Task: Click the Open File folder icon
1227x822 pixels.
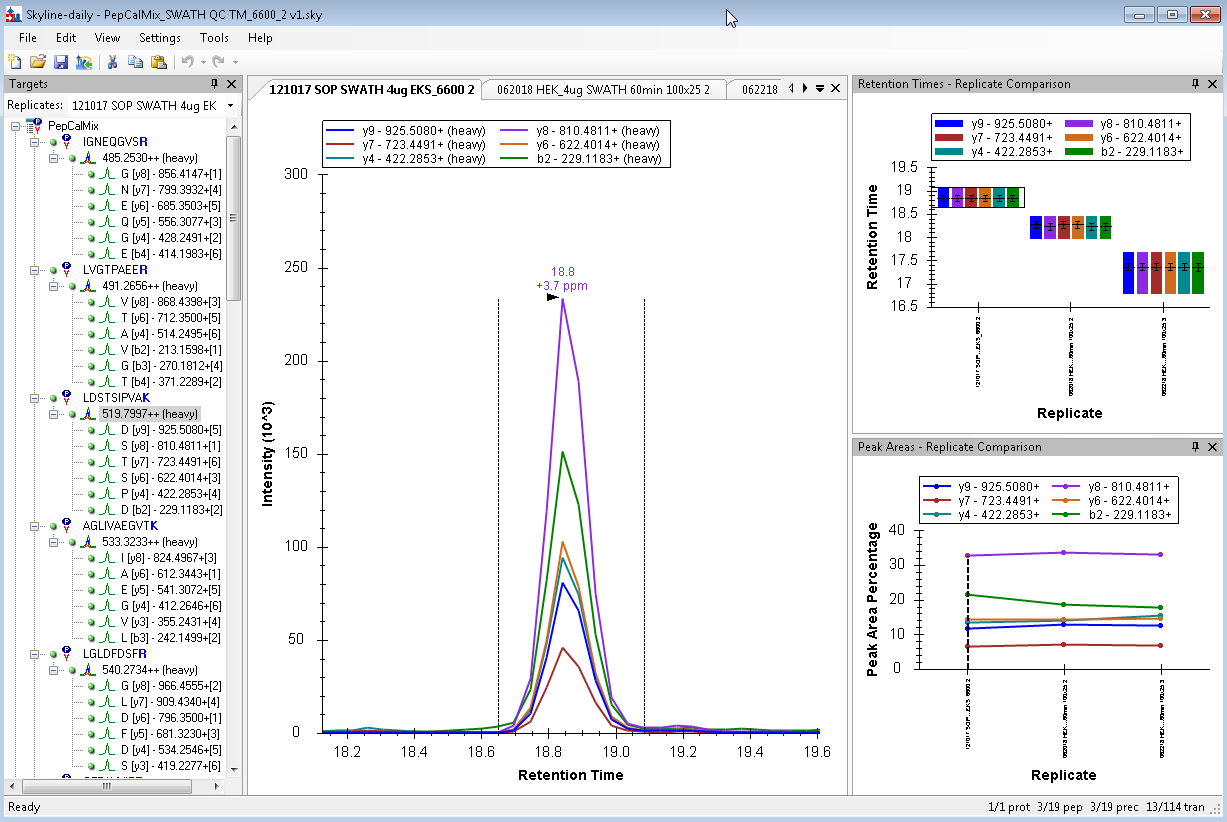Action: pos(38,62)
